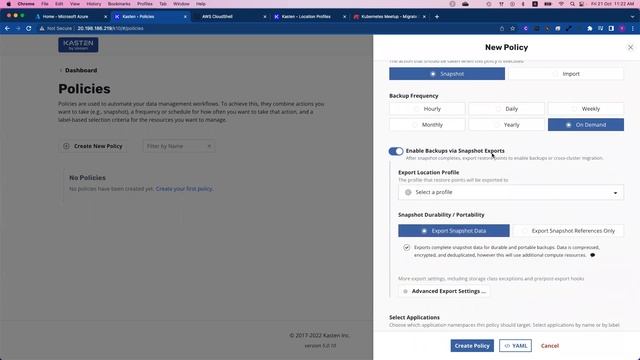The image size is (640, 360).
Task: Click the check icon beside export description
Action: point(407,247)
